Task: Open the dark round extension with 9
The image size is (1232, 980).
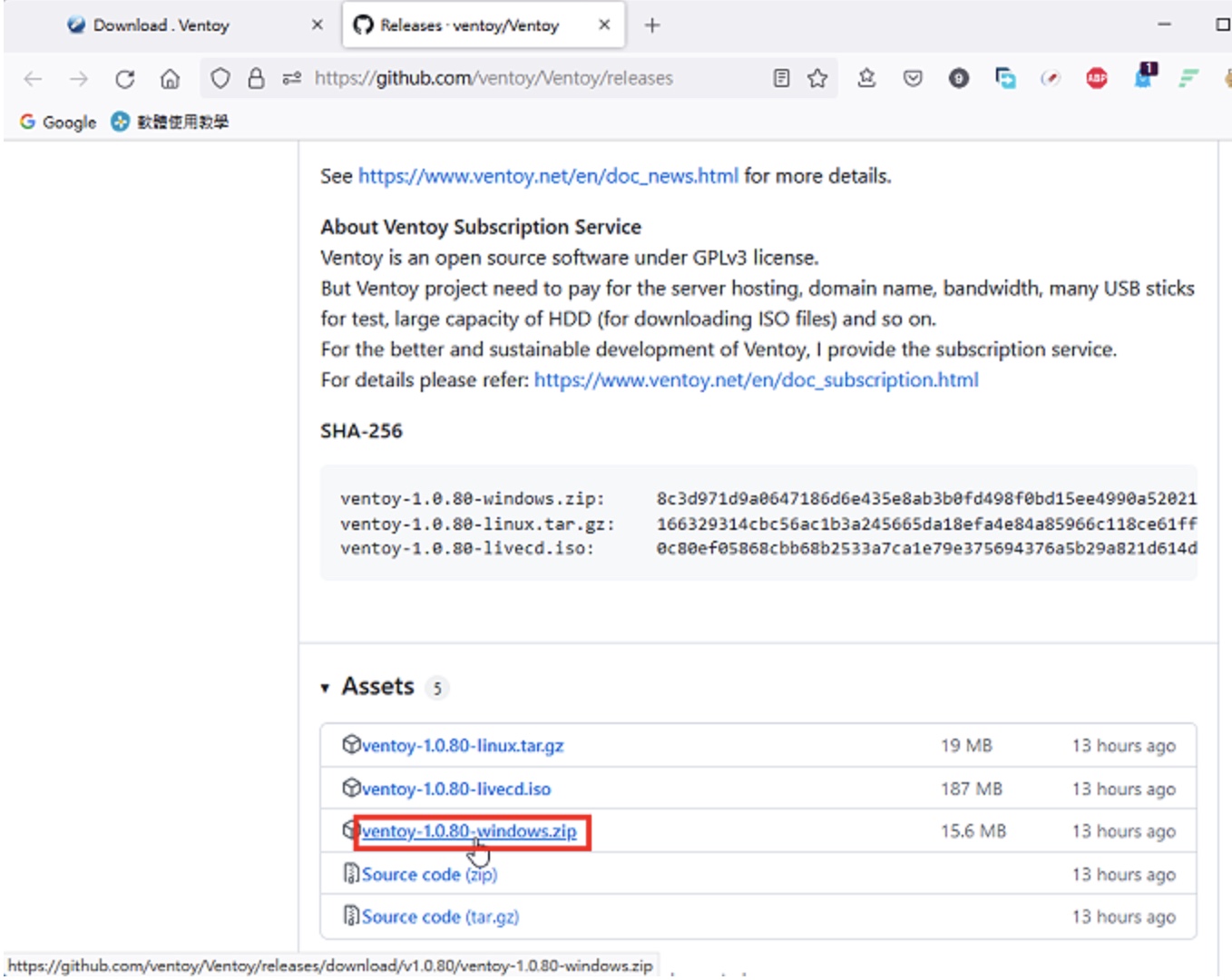Action: pyautogui.click(x=959, y=79)
